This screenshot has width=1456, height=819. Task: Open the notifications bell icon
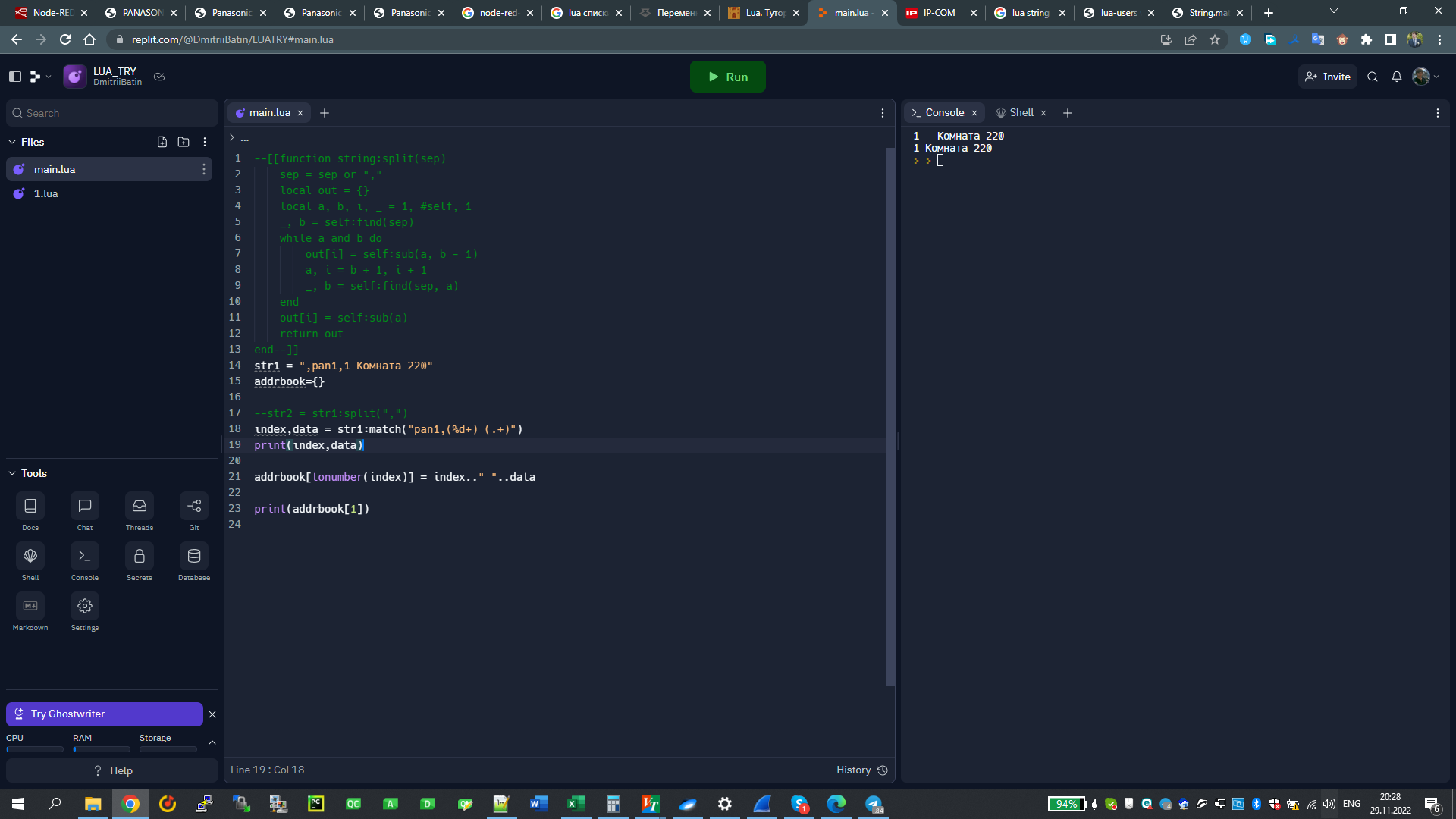(1396, 77)
